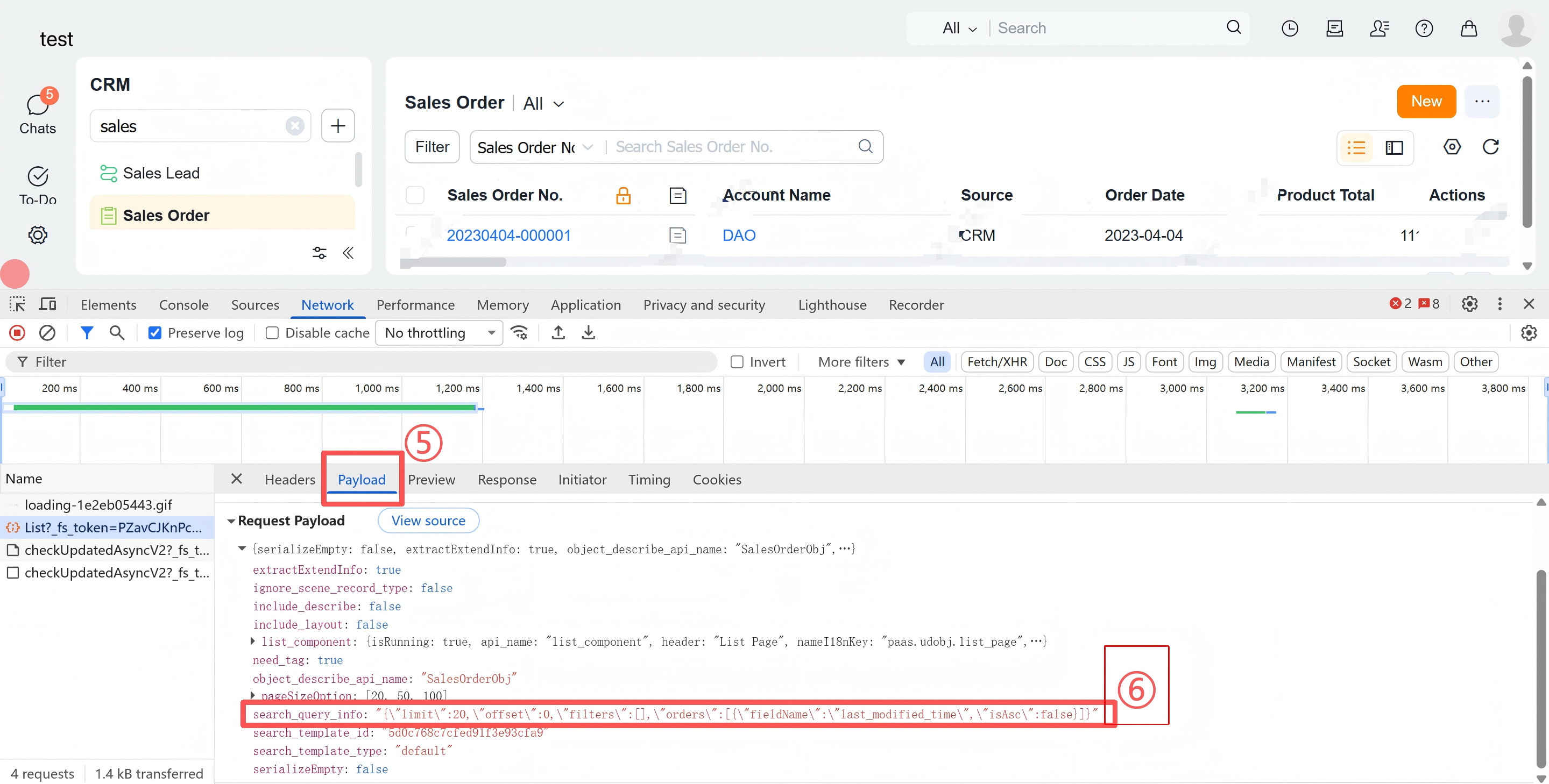The image size is (1549, 784).
Task: Stop recording network log
Action: pyautogui.click(x=17, y=332)
